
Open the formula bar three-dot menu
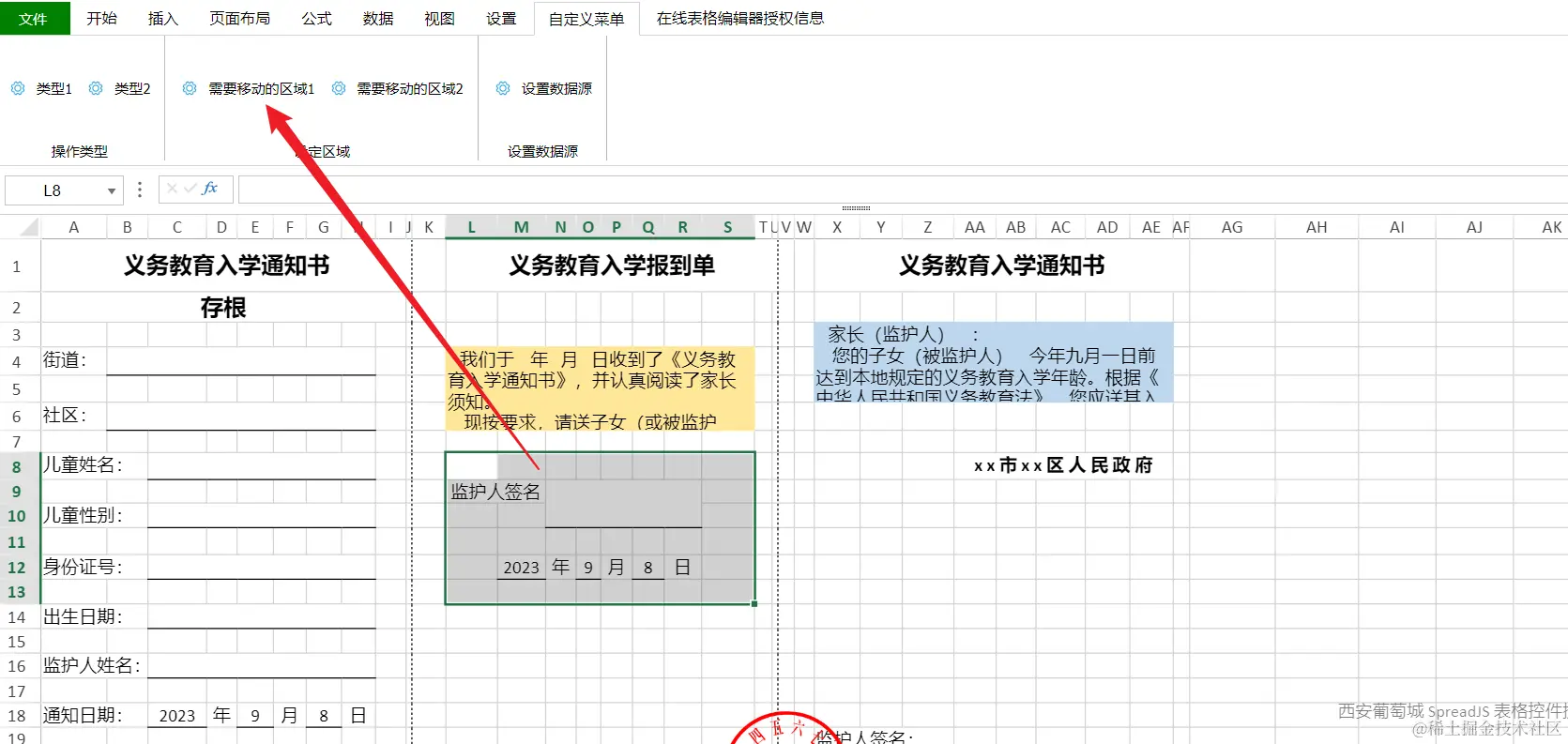(140, 190)
